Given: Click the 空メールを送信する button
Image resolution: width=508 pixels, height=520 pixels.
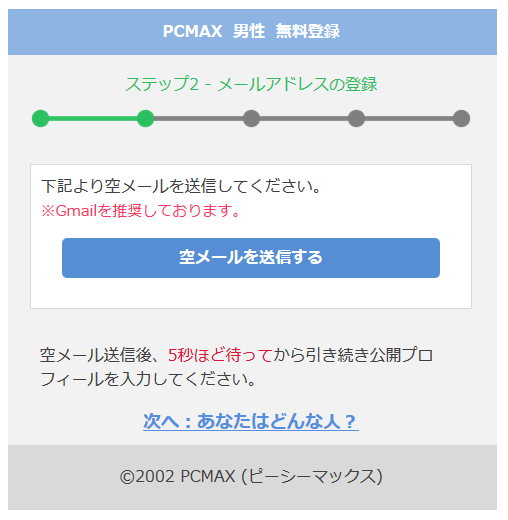Looking at the screenshot, I should pos(251,258).
